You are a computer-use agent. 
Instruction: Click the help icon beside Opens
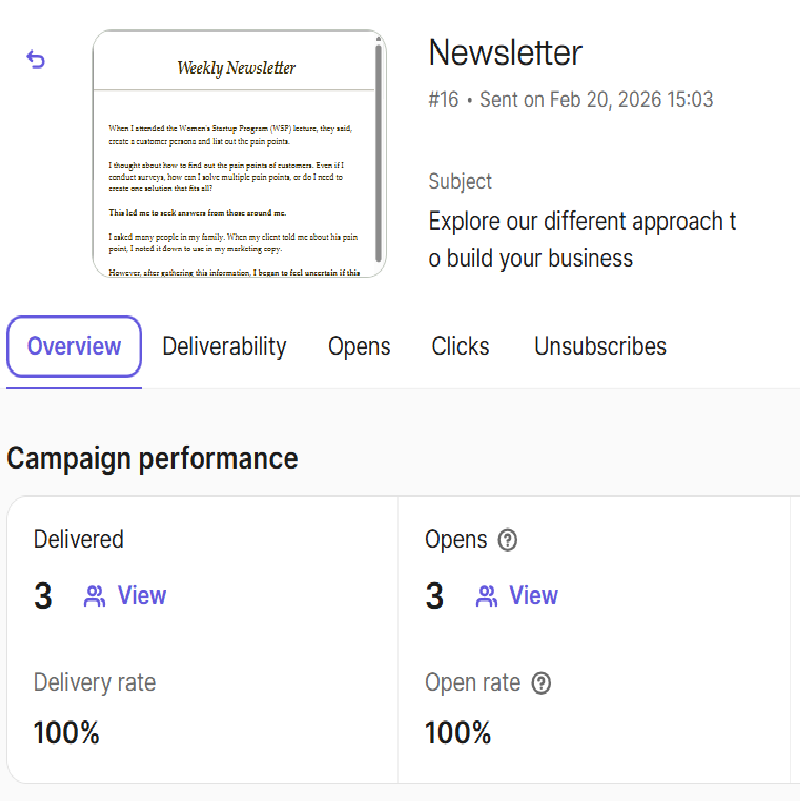click(508, 541)
